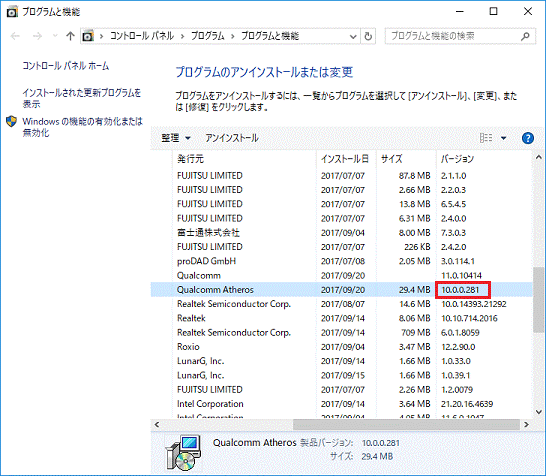Select コントロール パネル in breadcrumb
The height and width of the screenshot is (476, 546).
142,36
